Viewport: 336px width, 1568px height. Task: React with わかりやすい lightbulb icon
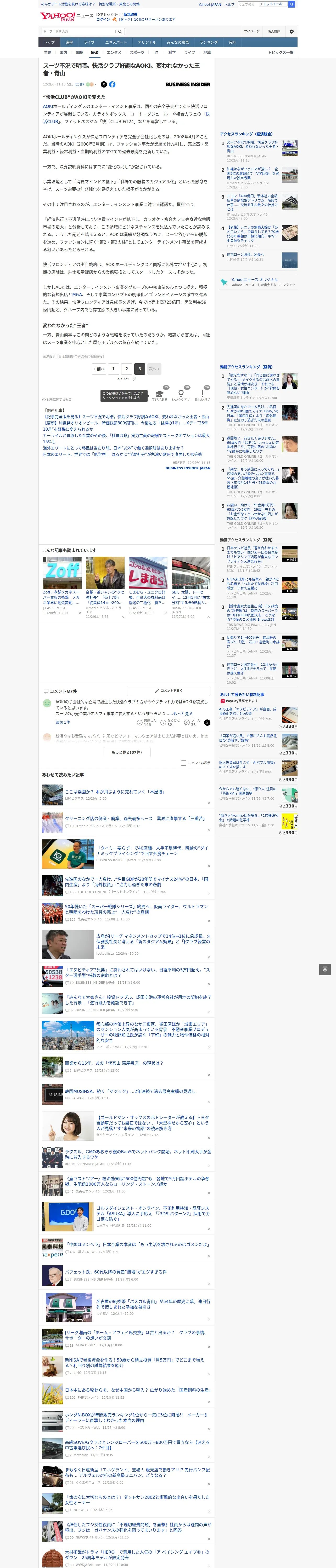[x=181, y=394]
